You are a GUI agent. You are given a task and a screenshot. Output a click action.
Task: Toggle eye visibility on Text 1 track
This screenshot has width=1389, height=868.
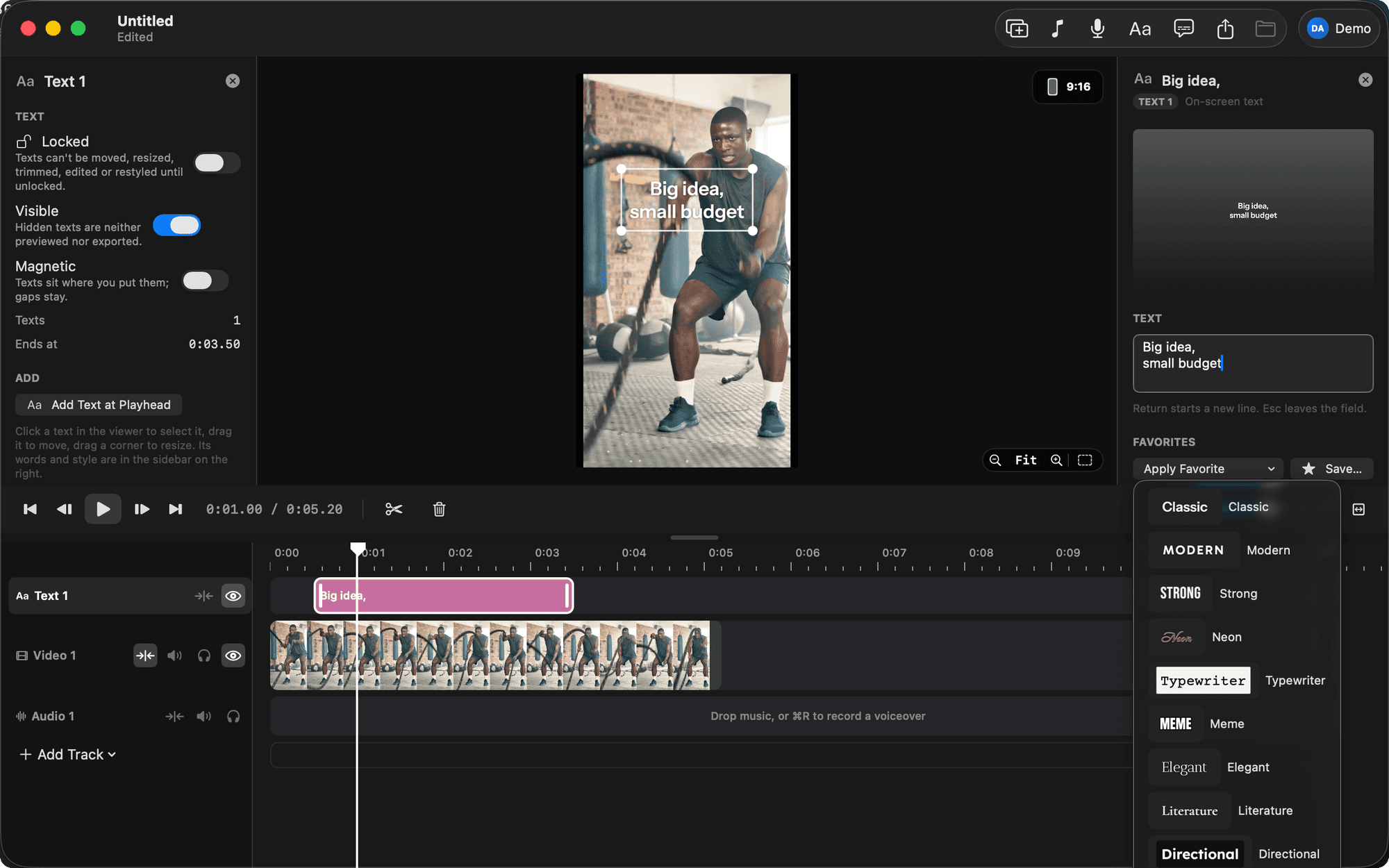click(x=233, y=596)
